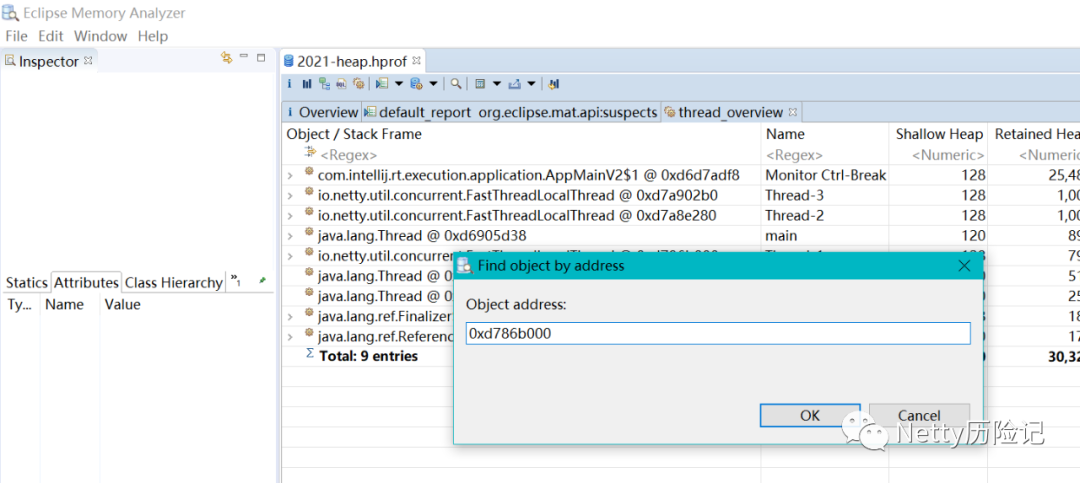Close the Find object by address dialog
The image size is (1080, 483).
pos(964,265)
